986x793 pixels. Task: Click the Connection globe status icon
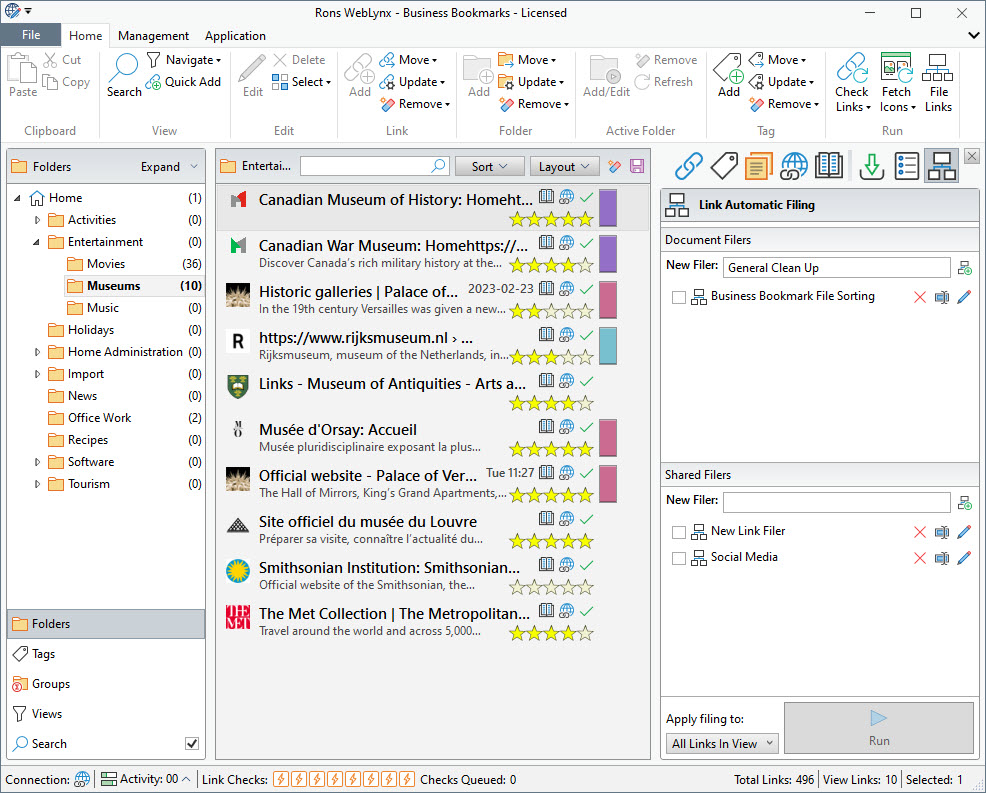(82, 780)
